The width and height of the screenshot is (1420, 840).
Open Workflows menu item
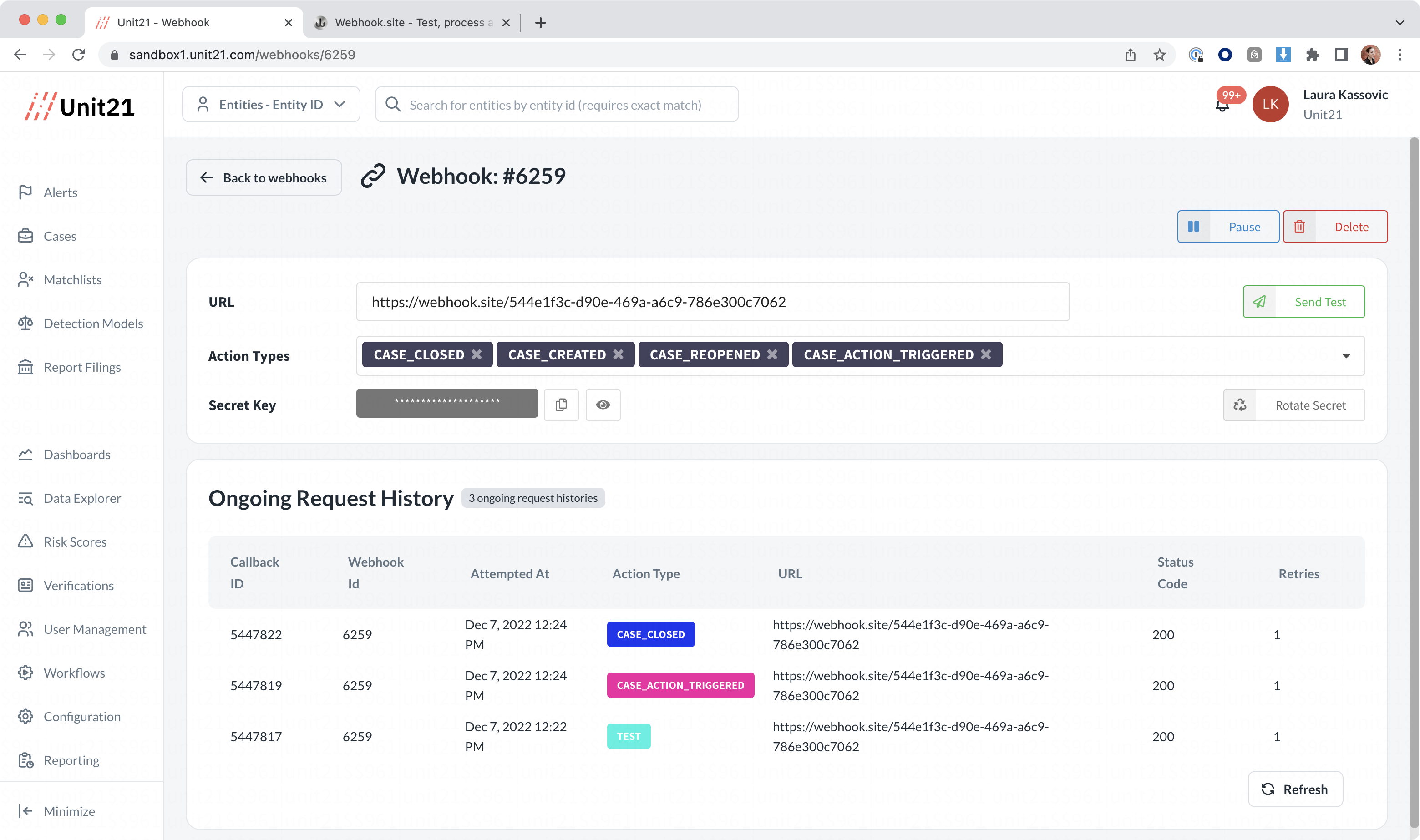coord(74,673)
